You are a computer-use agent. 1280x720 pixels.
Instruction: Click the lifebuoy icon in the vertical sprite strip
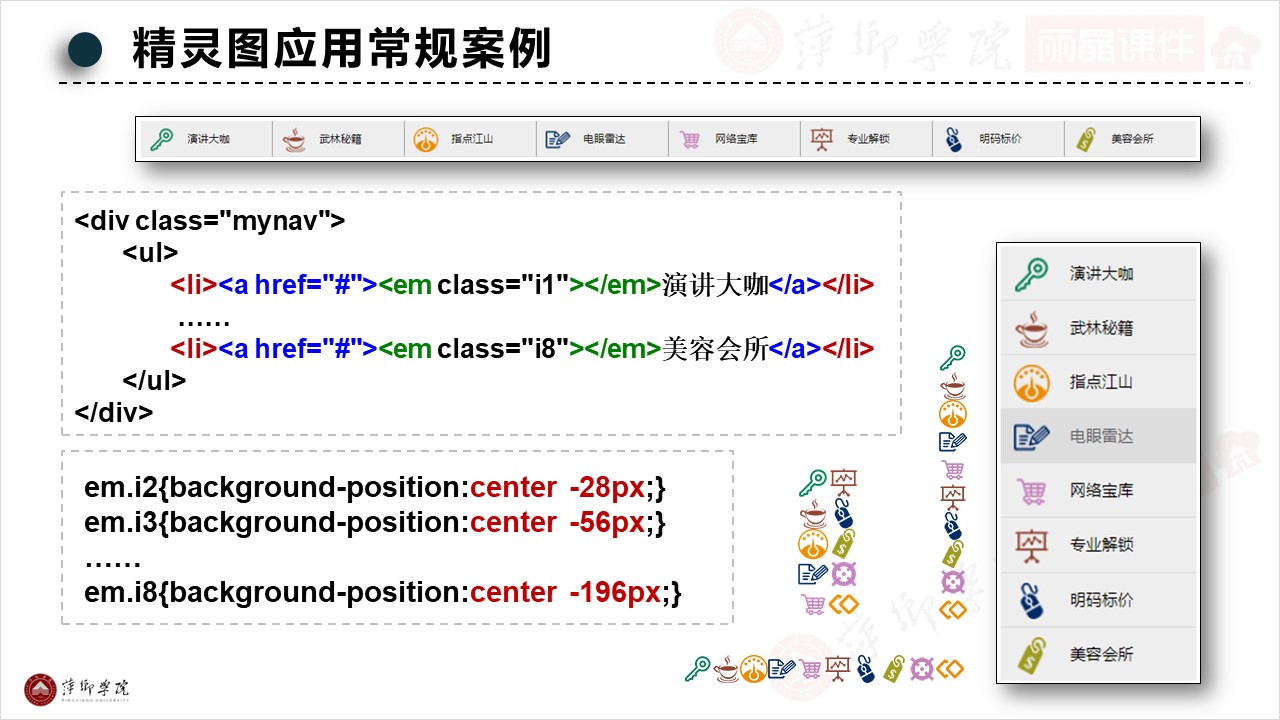[953, 581]
